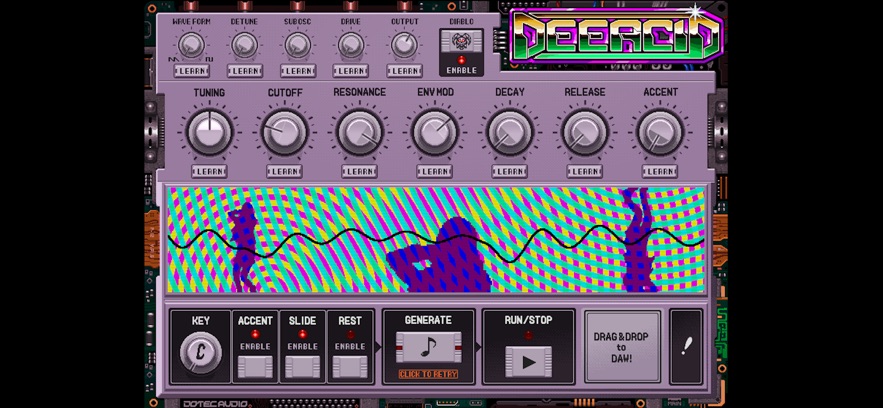Click the Release knob
Screen dimensions: 883x408
(x=585, y=132)
